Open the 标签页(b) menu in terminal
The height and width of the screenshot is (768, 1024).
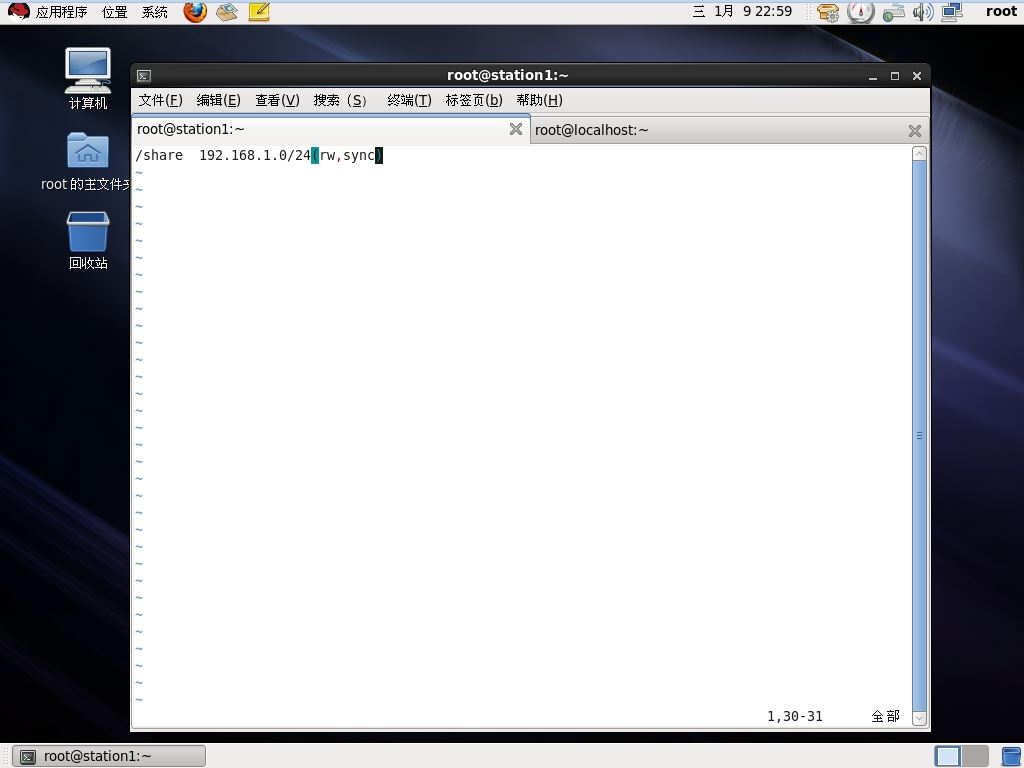474,100
